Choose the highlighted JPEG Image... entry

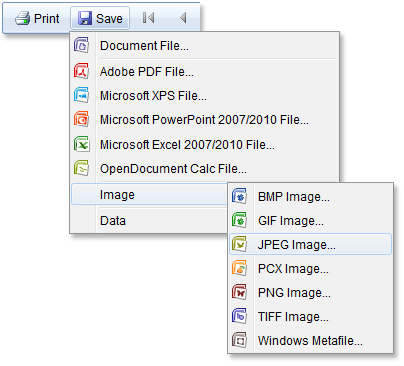coord(311,245)
